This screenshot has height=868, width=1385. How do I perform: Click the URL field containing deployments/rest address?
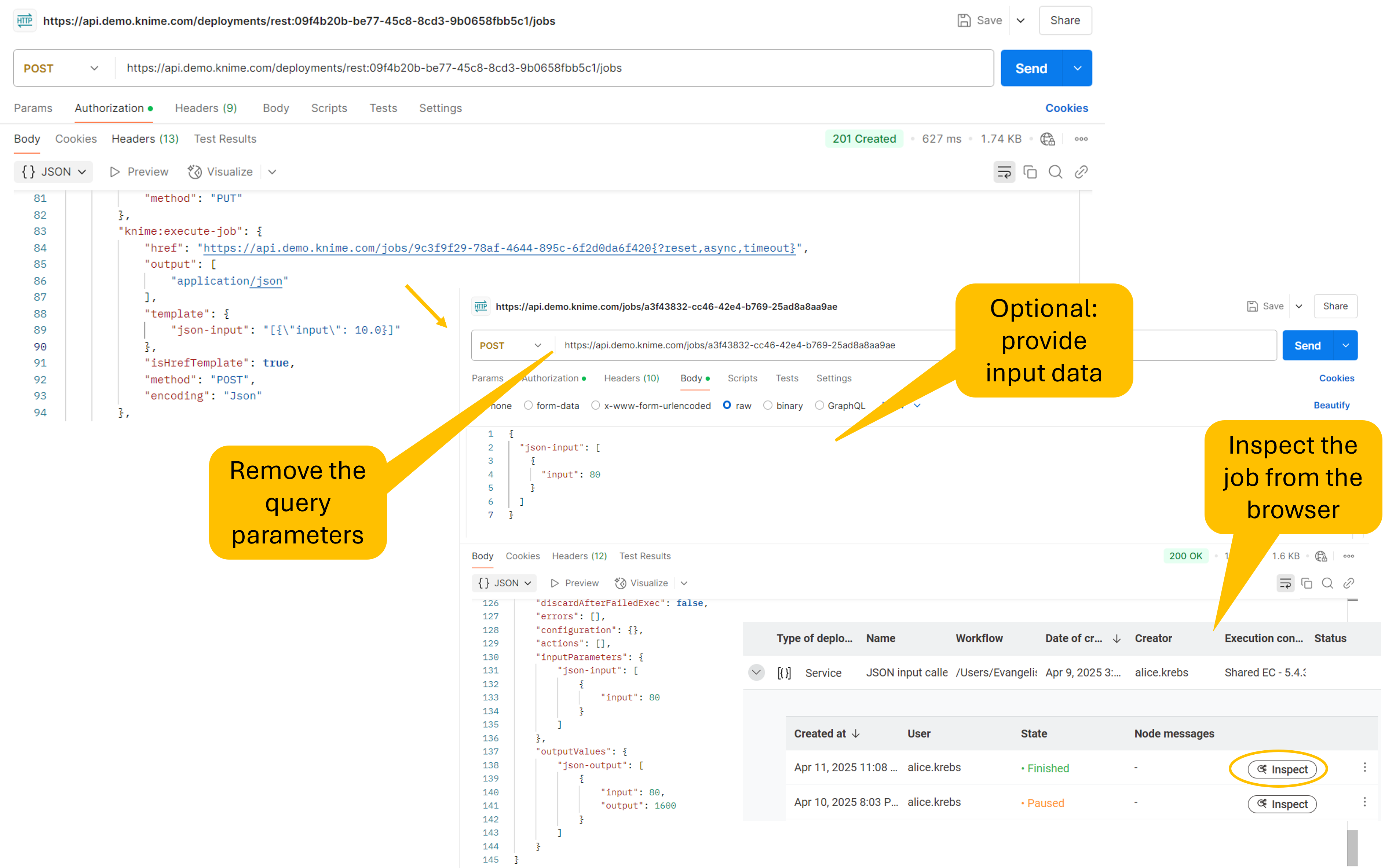[x=554, y=68]
